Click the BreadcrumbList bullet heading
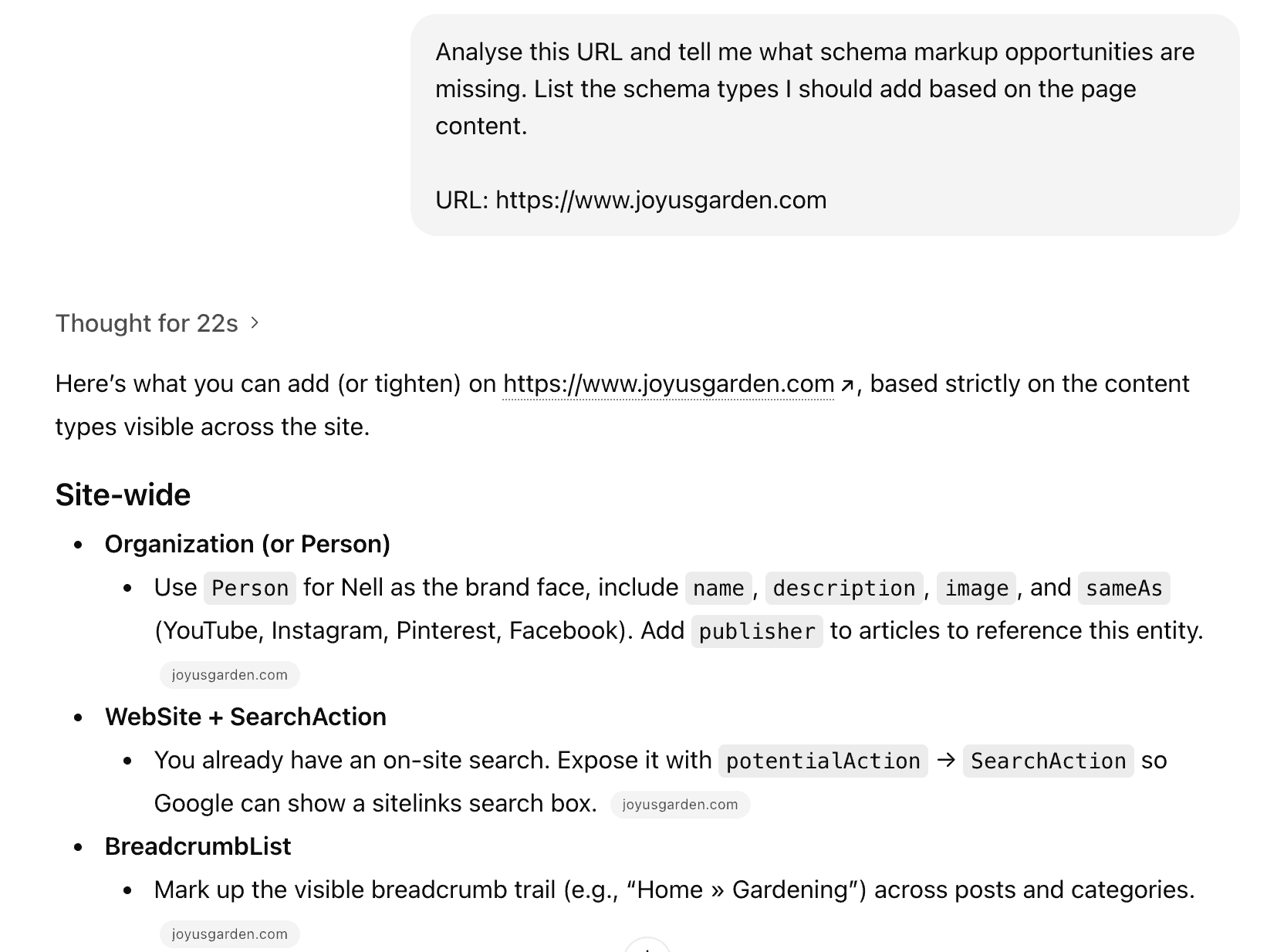Image resolution: width=1267 pixels, height=952 pixels. (198, 846)
